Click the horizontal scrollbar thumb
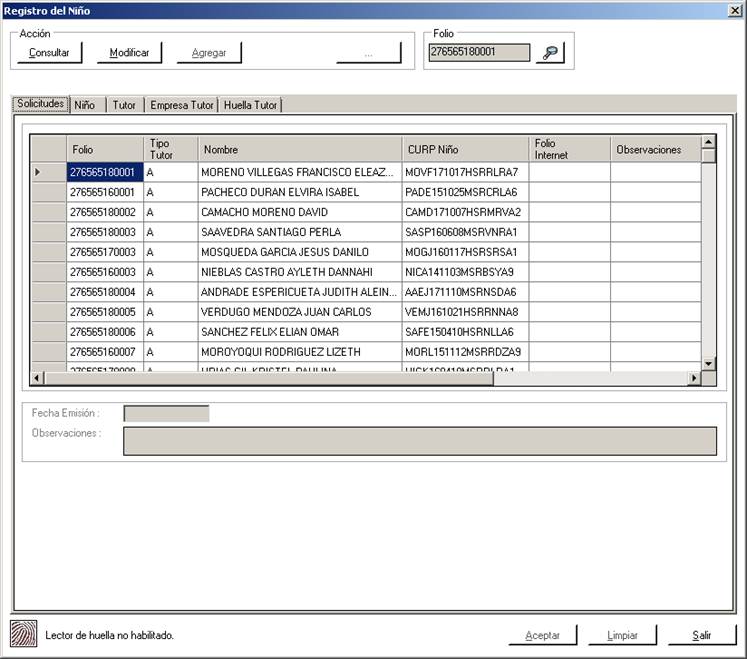 coord(269,378)
